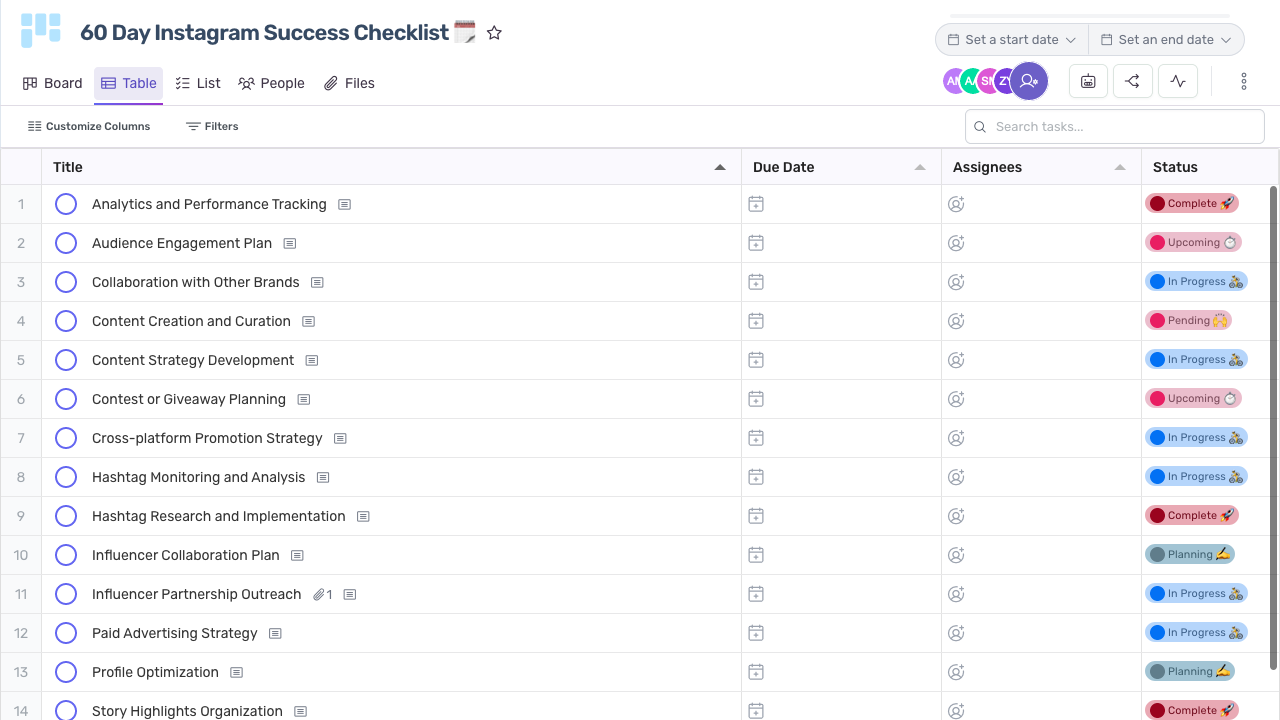The width and height of the screenshot is (1280, 720).
Task: Open the Set an end date dropdown
Action: 1166,39
